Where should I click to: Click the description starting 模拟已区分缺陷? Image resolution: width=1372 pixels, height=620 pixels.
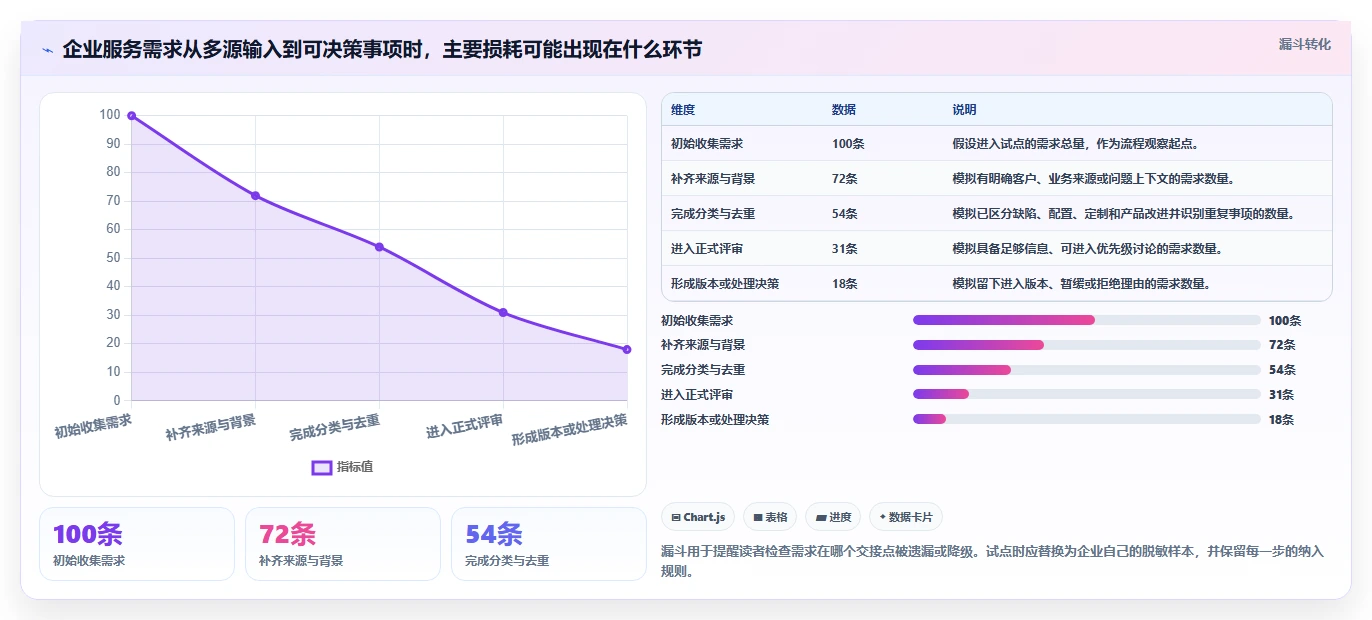pyautogui.click(x=1124, y=214)
